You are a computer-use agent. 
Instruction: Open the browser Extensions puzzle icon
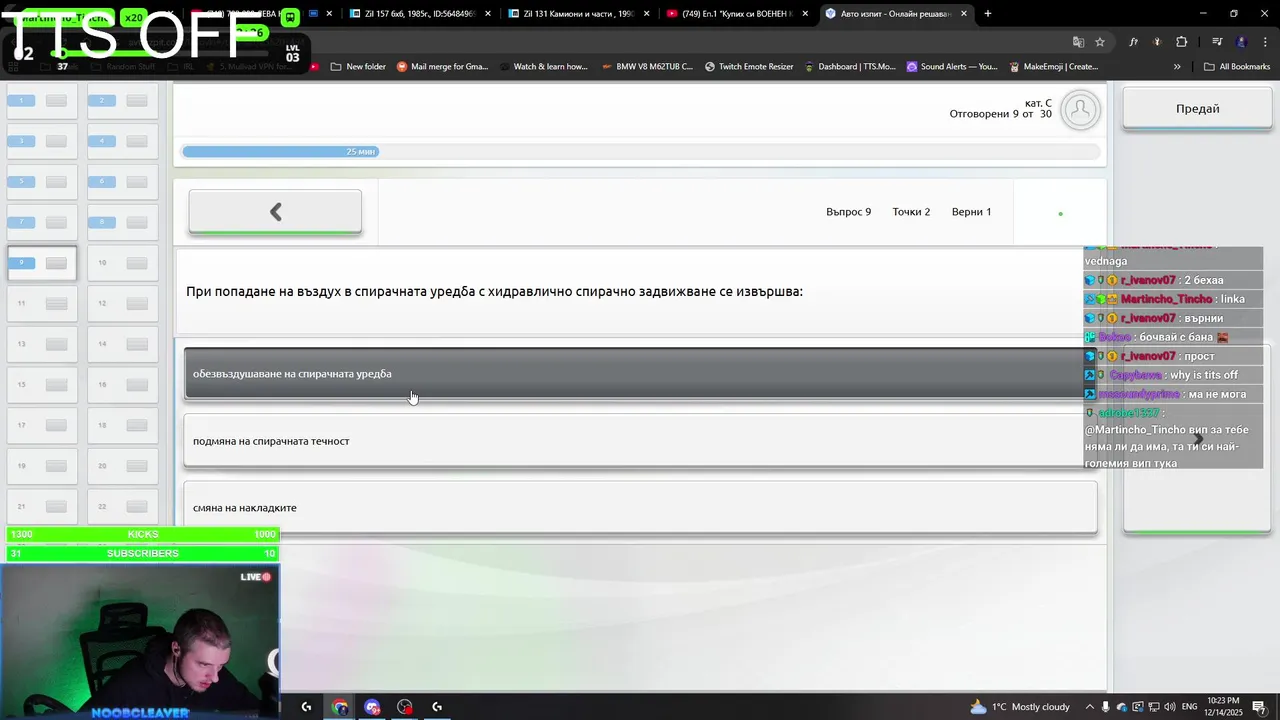1181,42
